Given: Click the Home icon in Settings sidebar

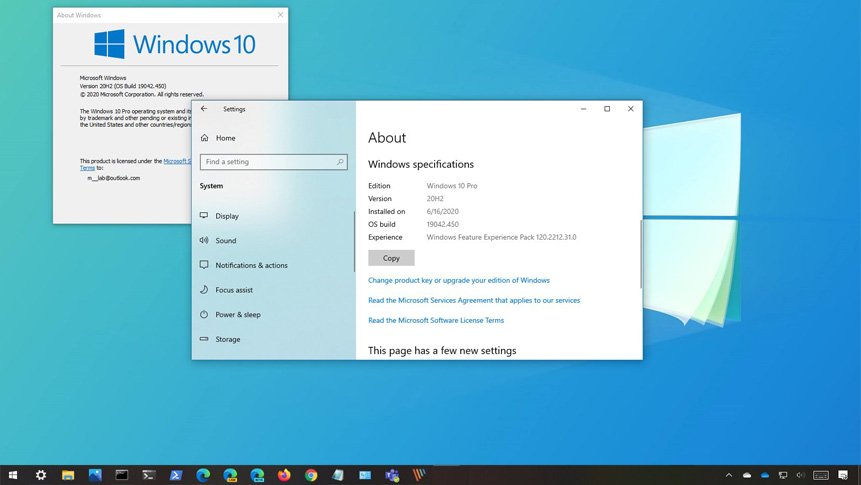Looking at the screenshot, I should pos(204,138).
